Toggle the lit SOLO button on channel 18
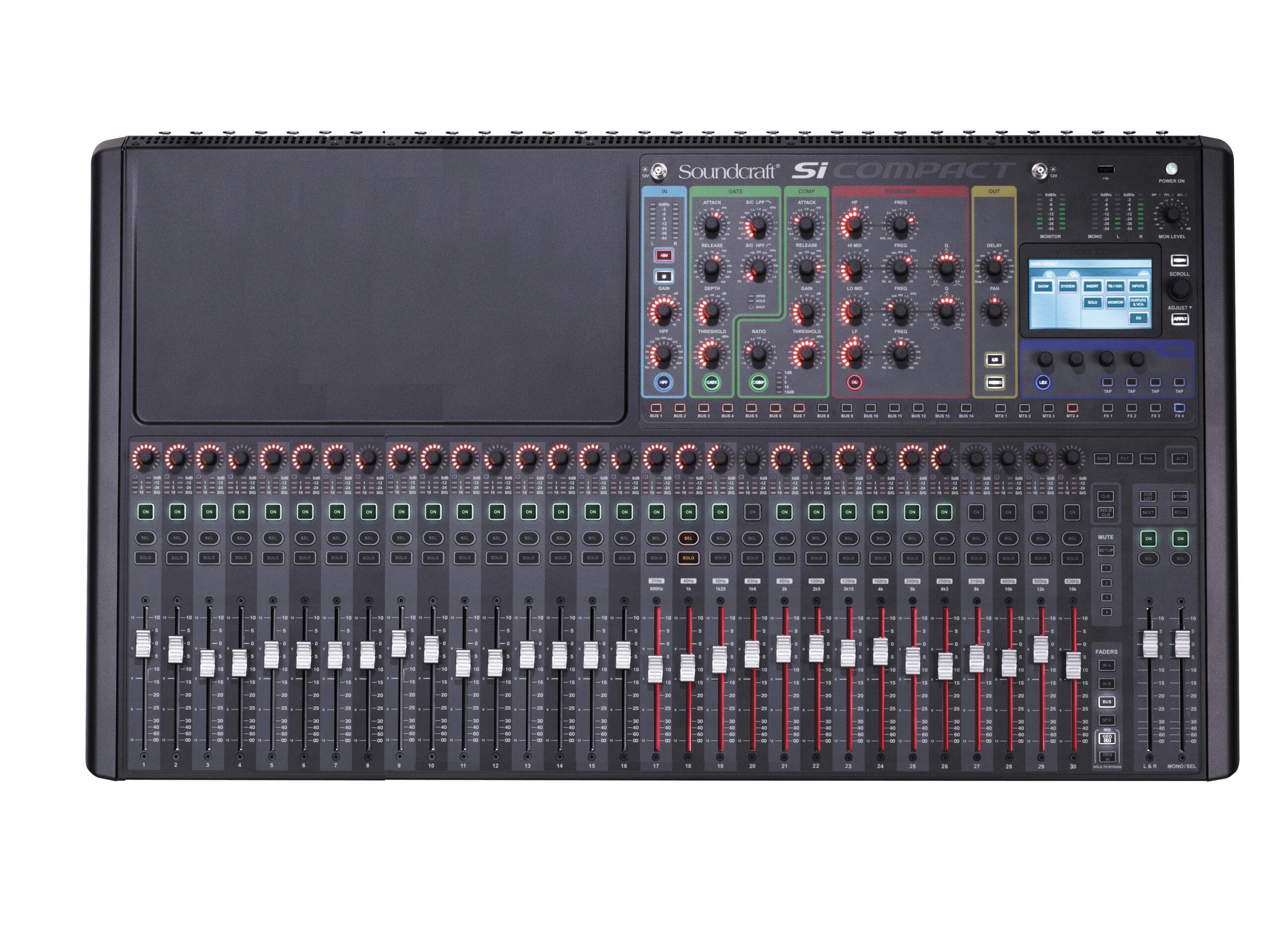This screenshot has height=952, width=1270. point(688,557)
